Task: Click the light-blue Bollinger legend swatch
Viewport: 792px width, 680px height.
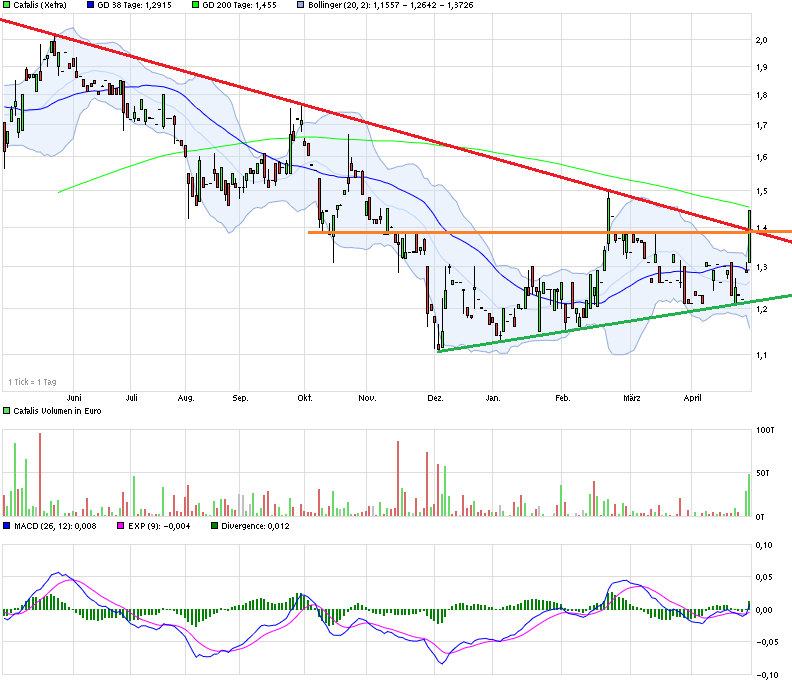Action: coord(301,5)
